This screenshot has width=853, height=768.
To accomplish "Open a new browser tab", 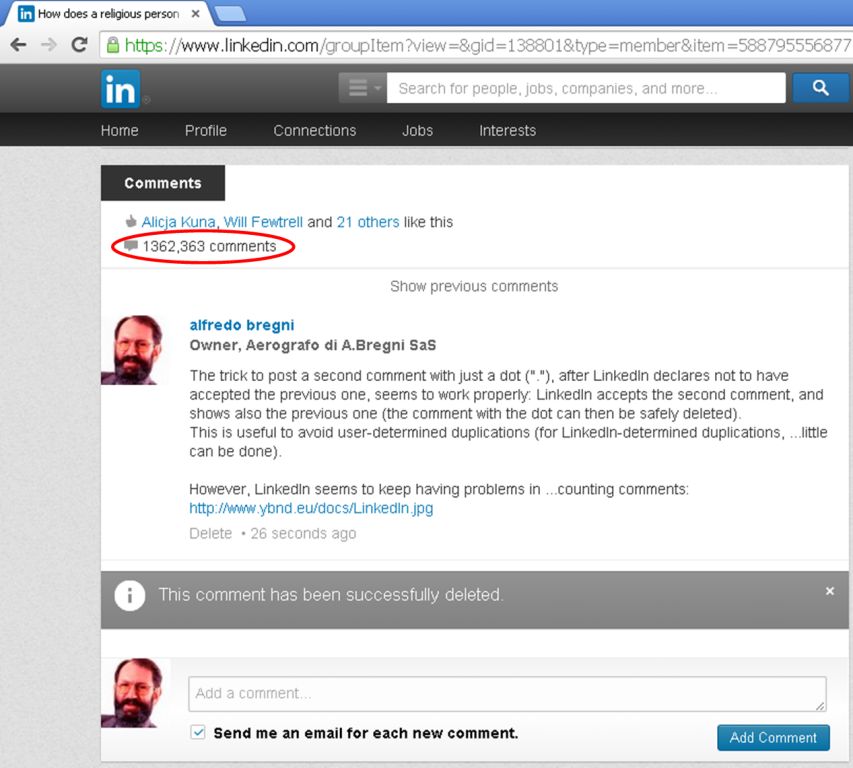I will (230, 14).
